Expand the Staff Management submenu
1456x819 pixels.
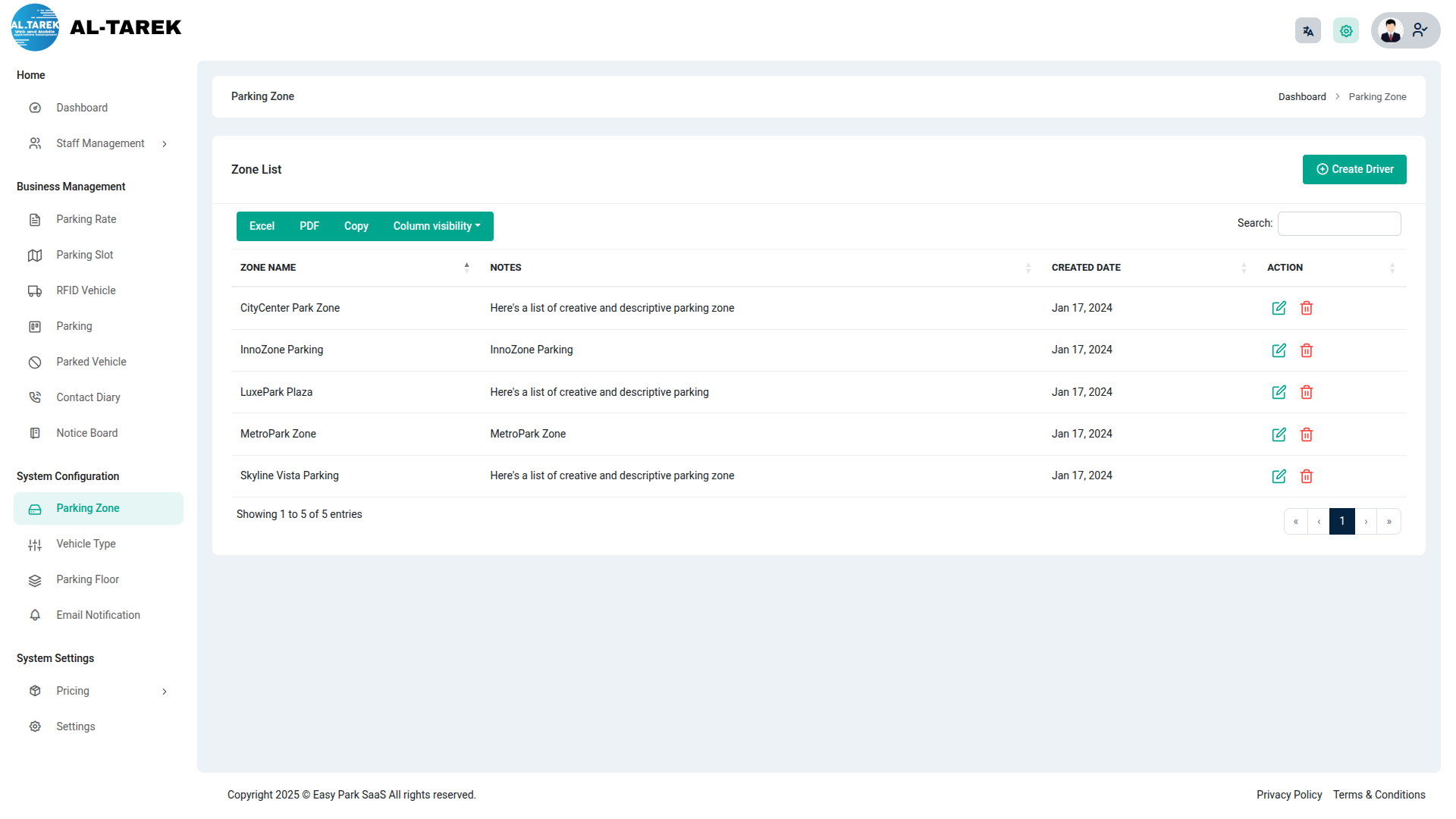pyautogui.click(x=99, y=143)
